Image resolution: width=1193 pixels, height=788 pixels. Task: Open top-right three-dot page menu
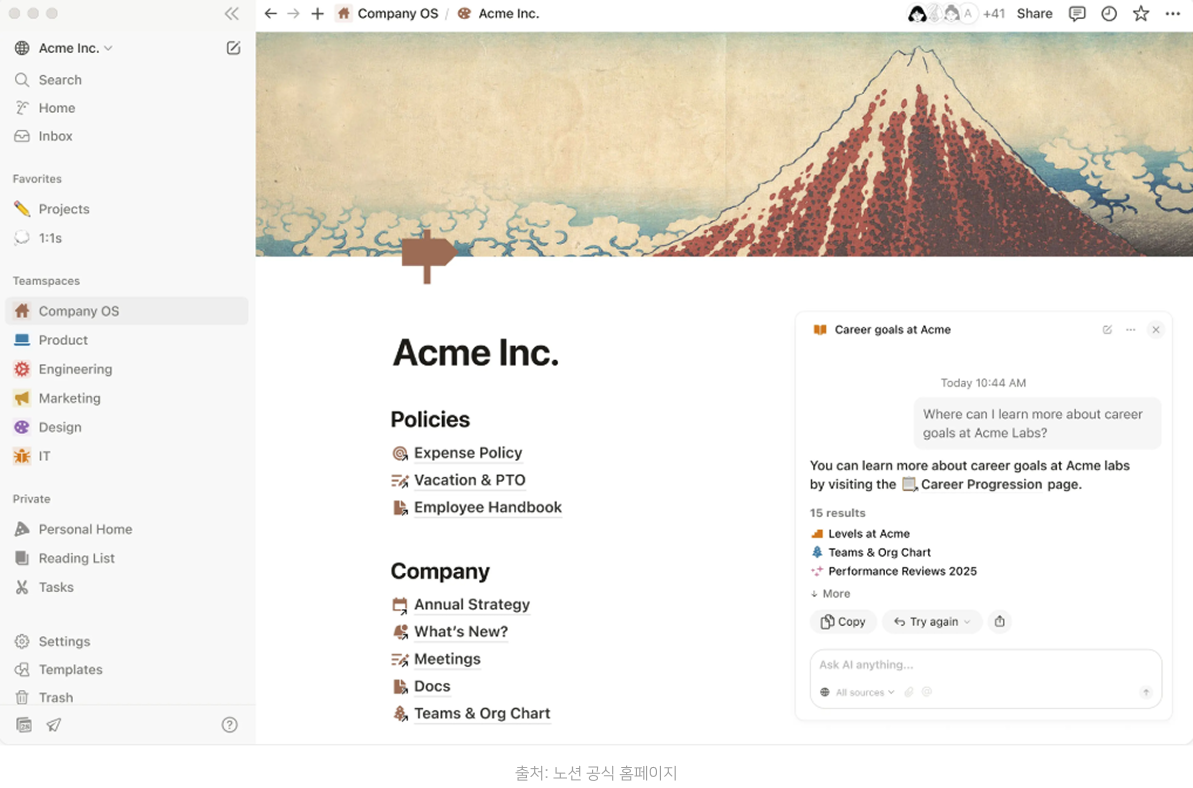pyautogui.click(x=1172, y=14)
